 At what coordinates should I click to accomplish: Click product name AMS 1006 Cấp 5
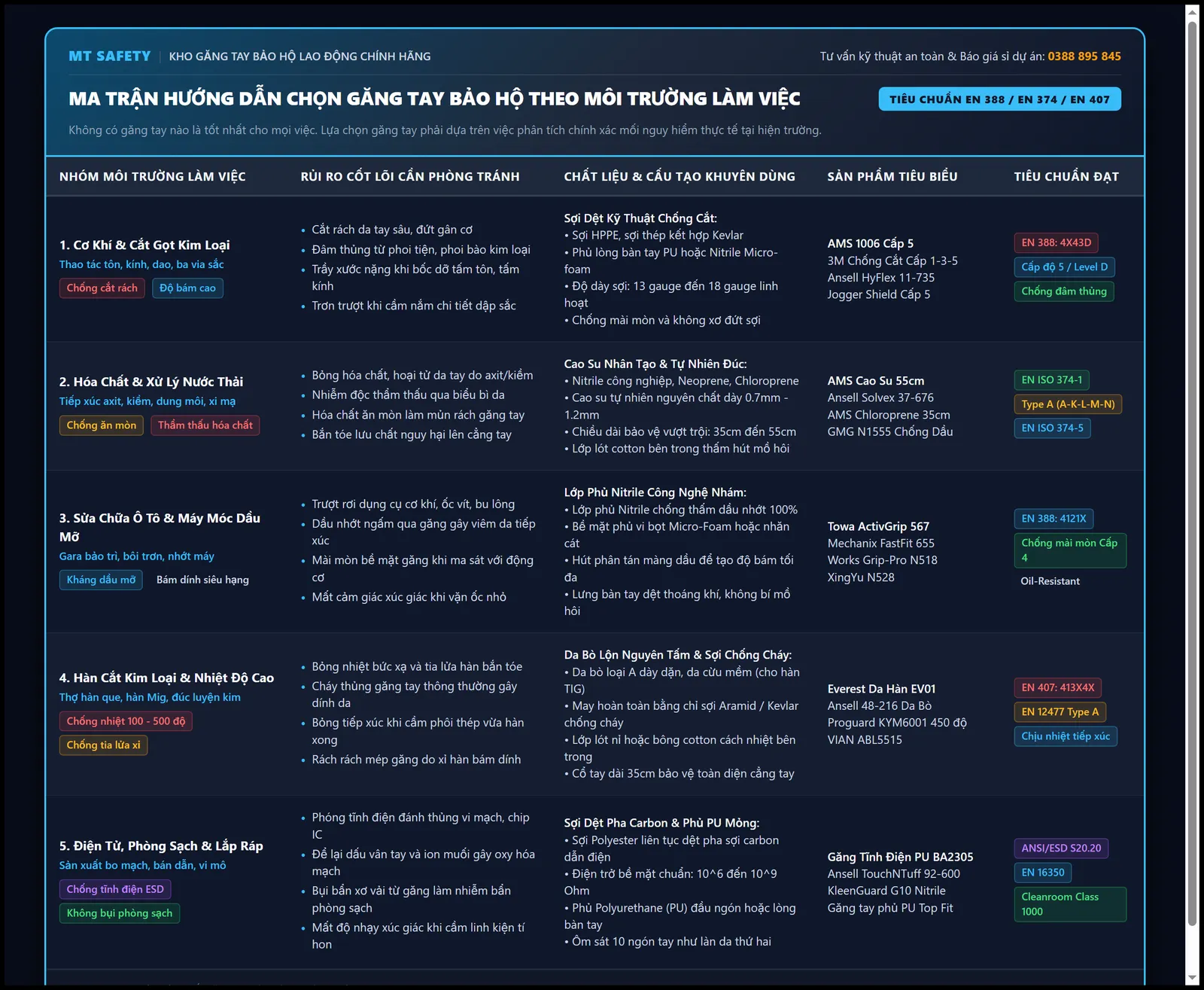[x=870, y=244]
